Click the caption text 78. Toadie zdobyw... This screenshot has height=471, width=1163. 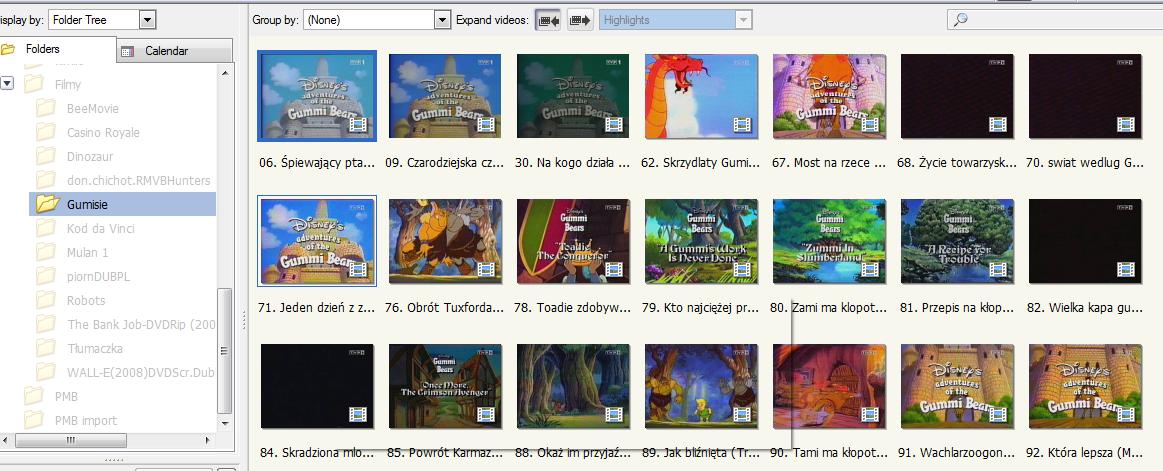click(x=573, y=308)
